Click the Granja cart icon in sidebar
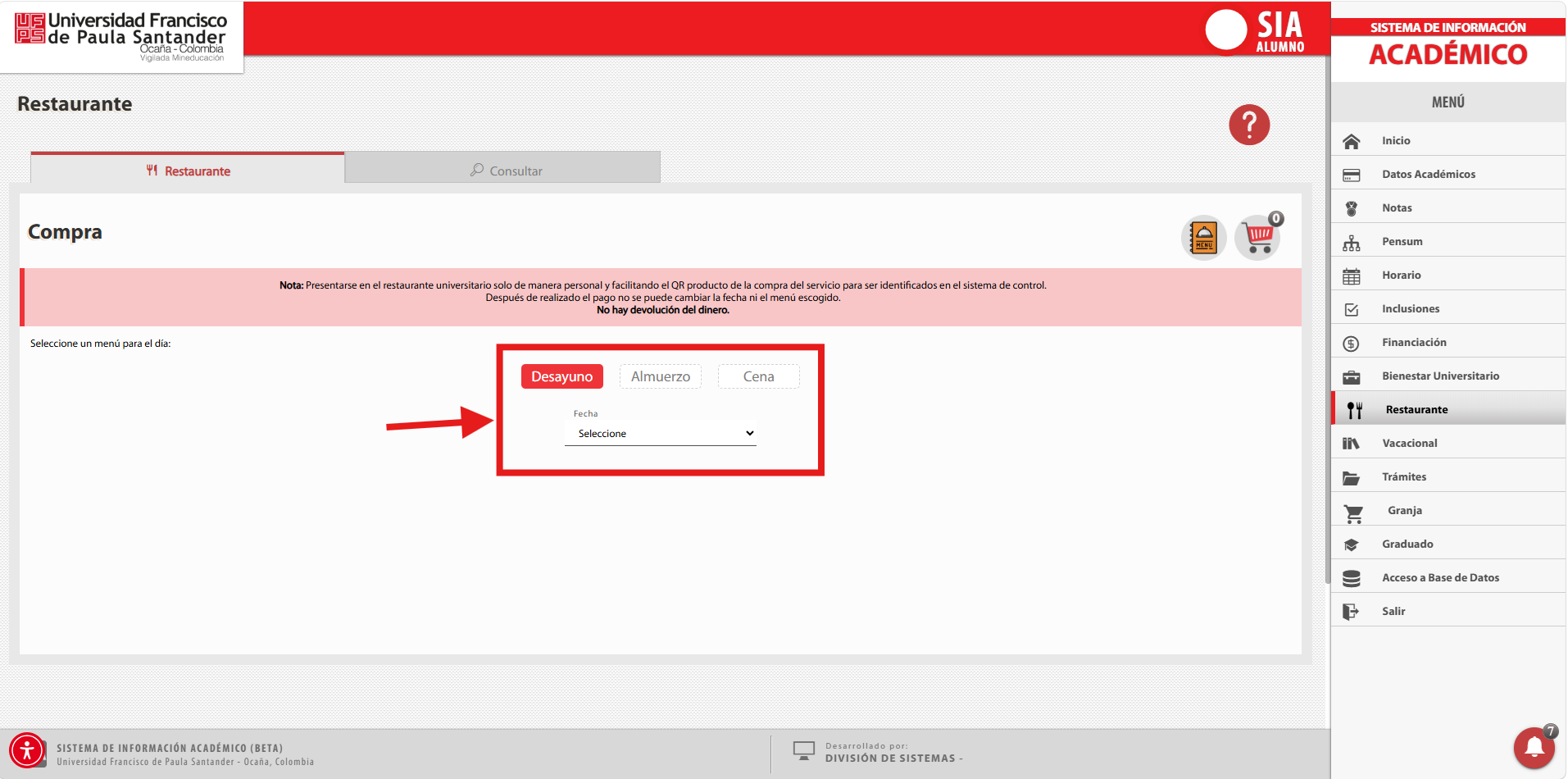The width and height of the screenshot is (1568, 779). [1353, 513]
